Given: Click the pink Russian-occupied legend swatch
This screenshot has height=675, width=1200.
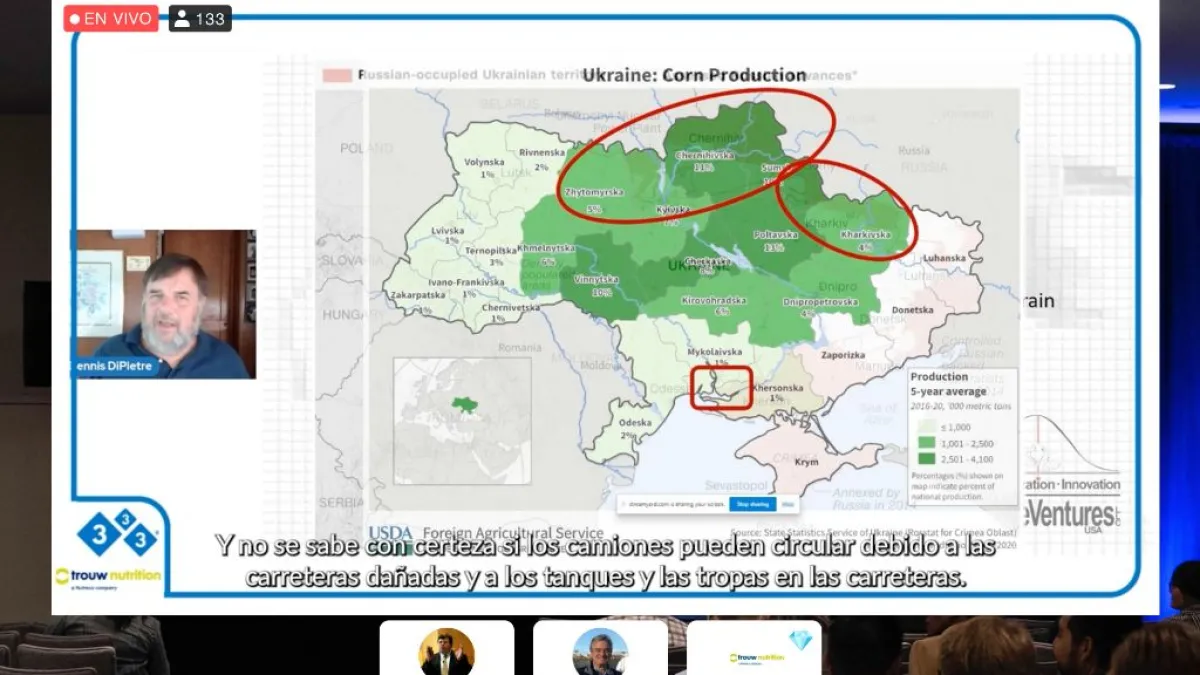Looking at the screenshot, I should coord(337,75).
